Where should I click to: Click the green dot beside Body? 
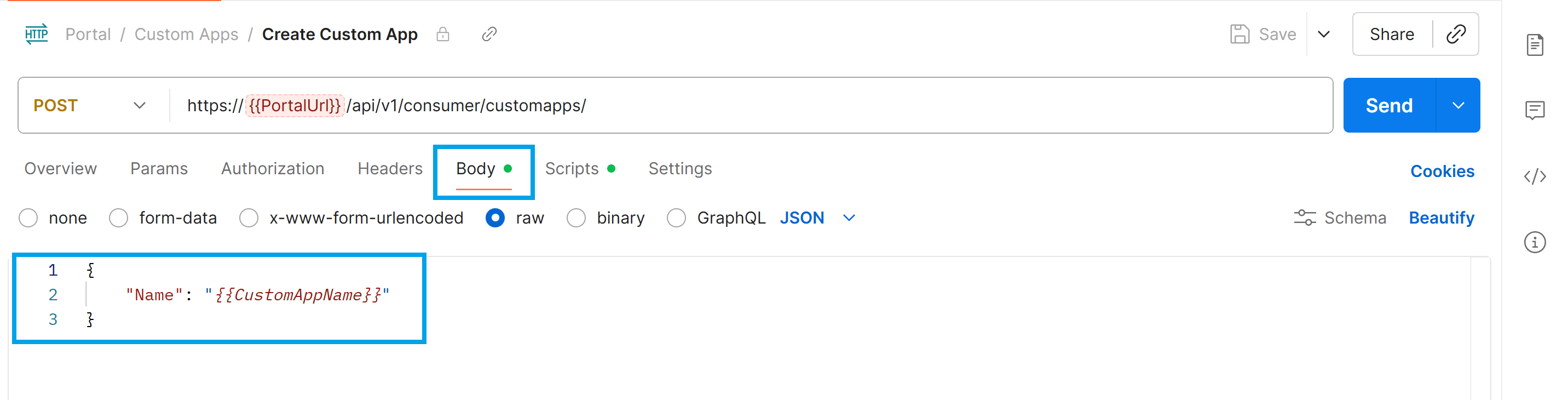click(x=510, y=169)
